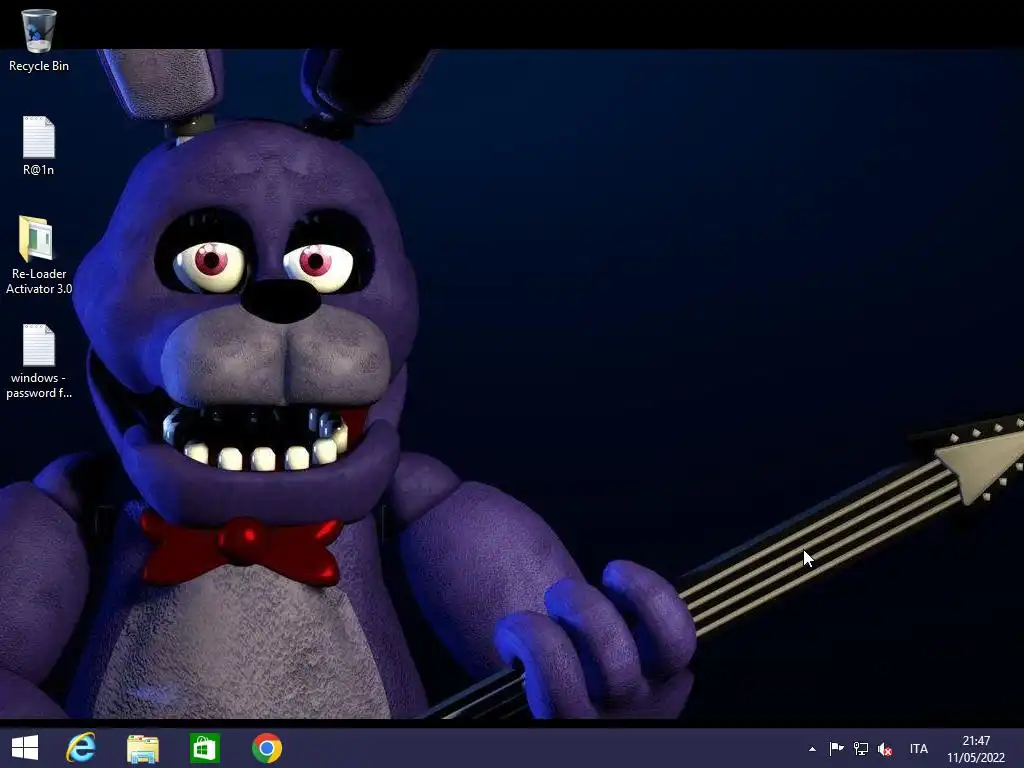Click the muted volume tray icon
1024x768 pixels.
click(885, 749)
